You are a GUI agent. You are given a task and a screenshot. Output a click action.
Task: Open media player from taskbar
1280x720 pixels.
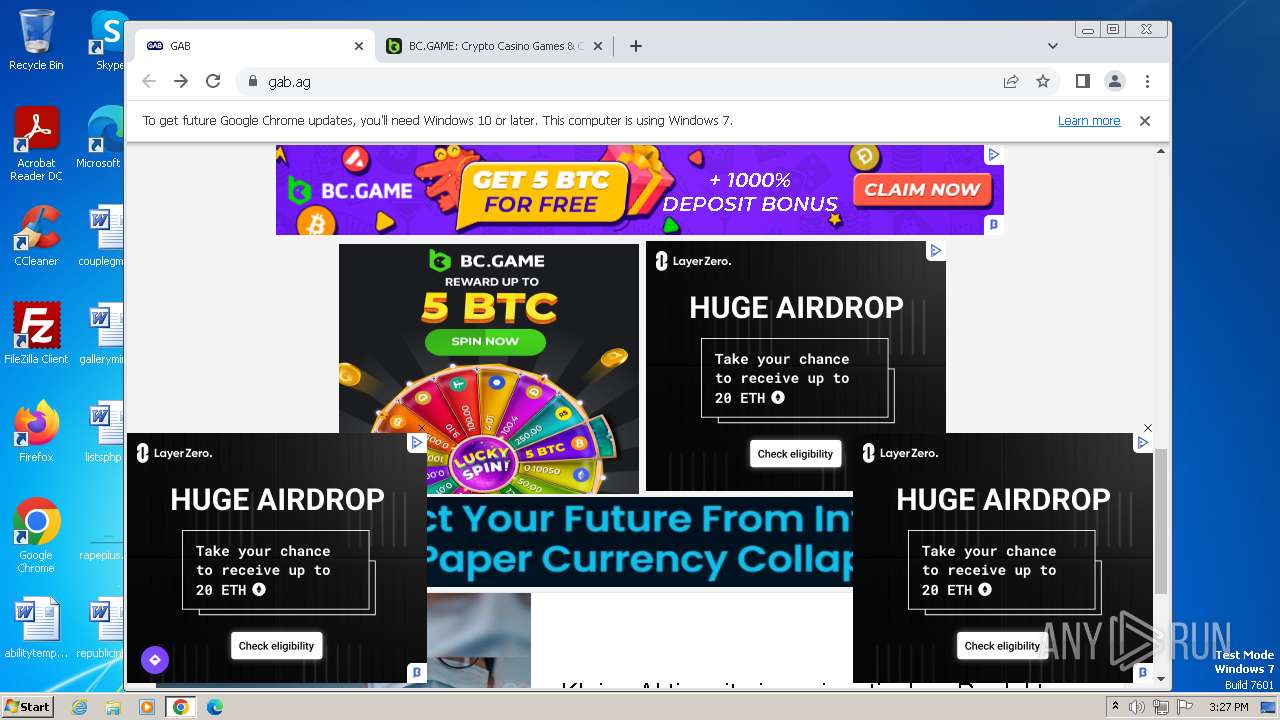pos(147,707)
